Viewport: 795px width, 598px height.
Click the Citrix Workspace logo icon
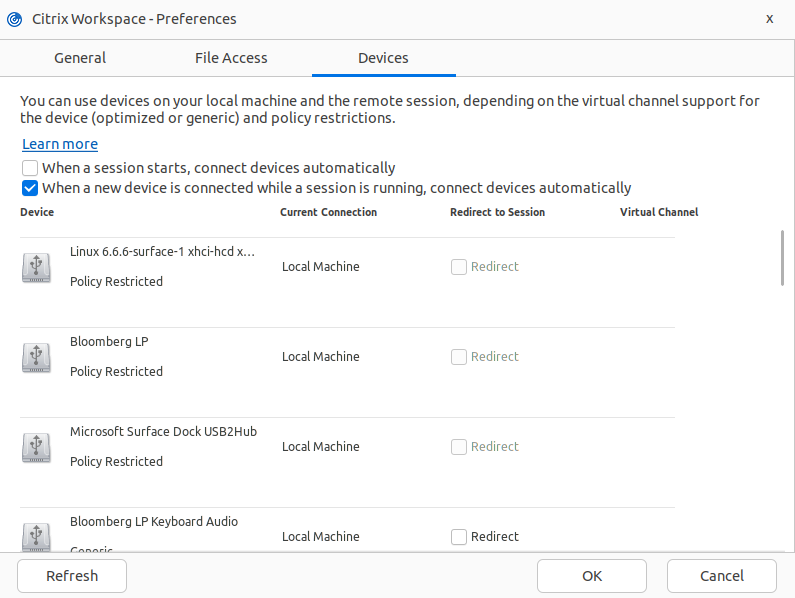[x=14, y=19]
